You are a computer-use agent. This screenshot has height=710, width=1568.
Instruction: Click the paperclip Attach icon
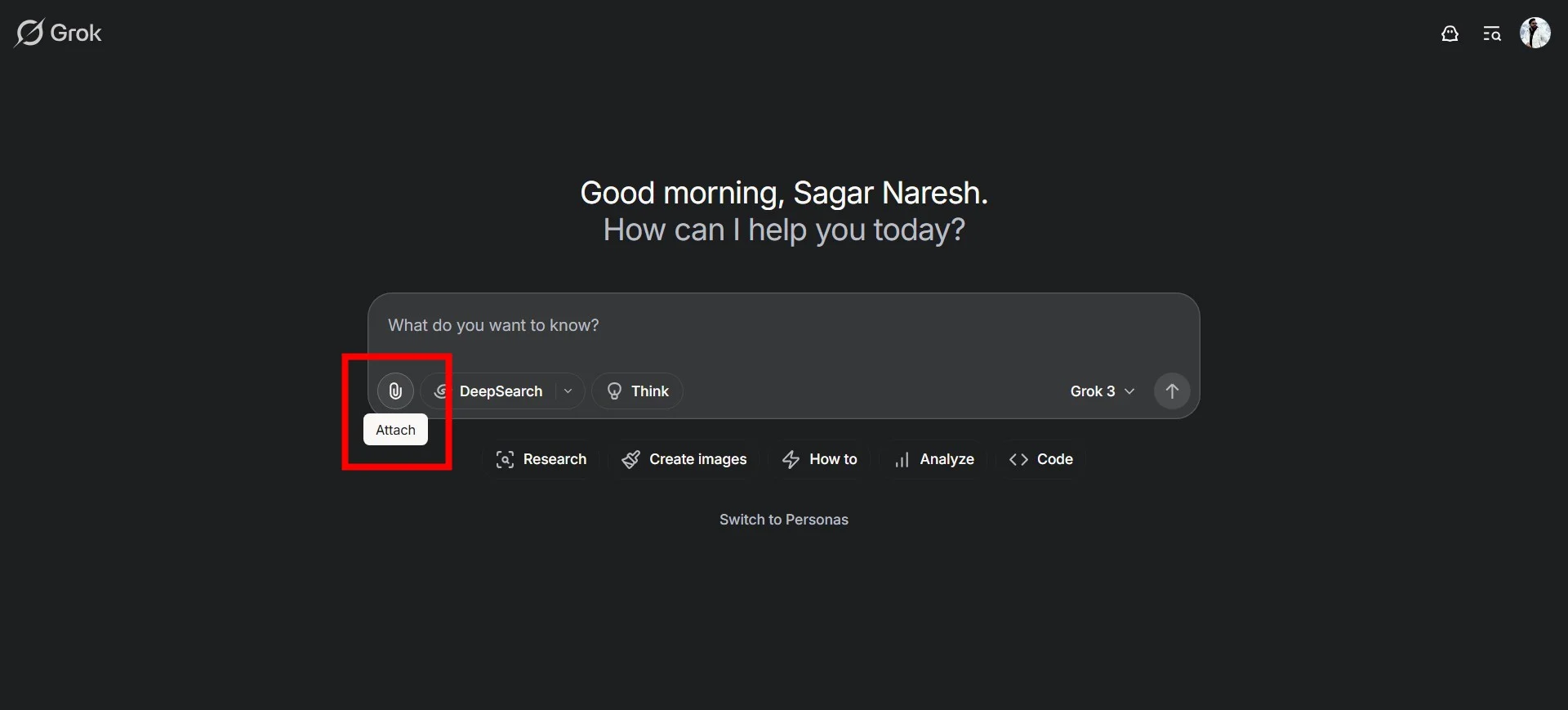click(x=395, y=391)
